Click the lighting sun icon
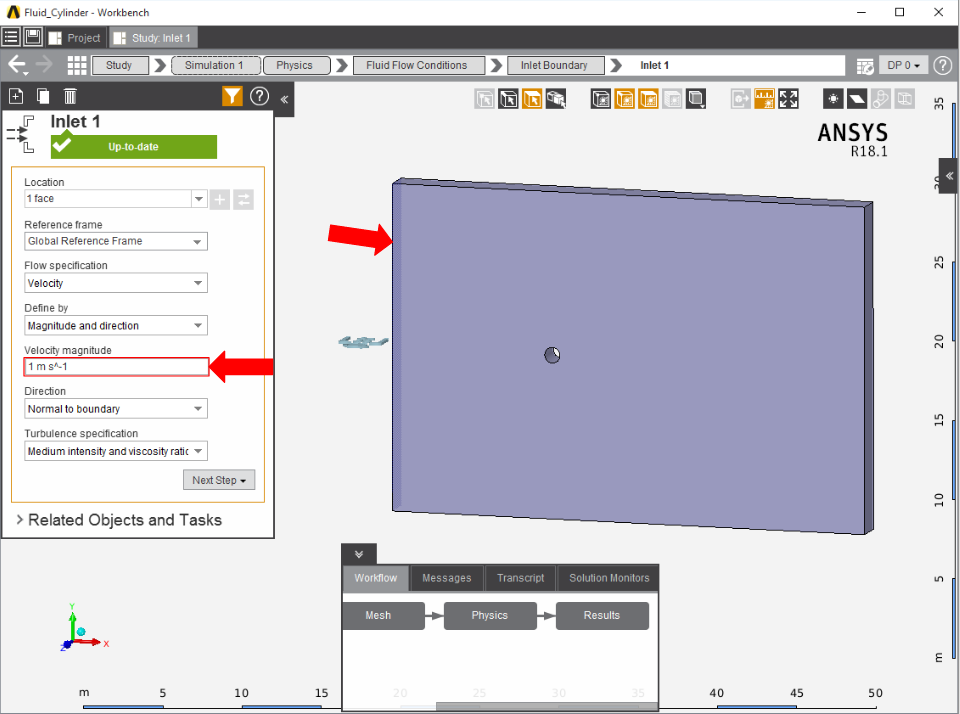 tap(833, 99)
